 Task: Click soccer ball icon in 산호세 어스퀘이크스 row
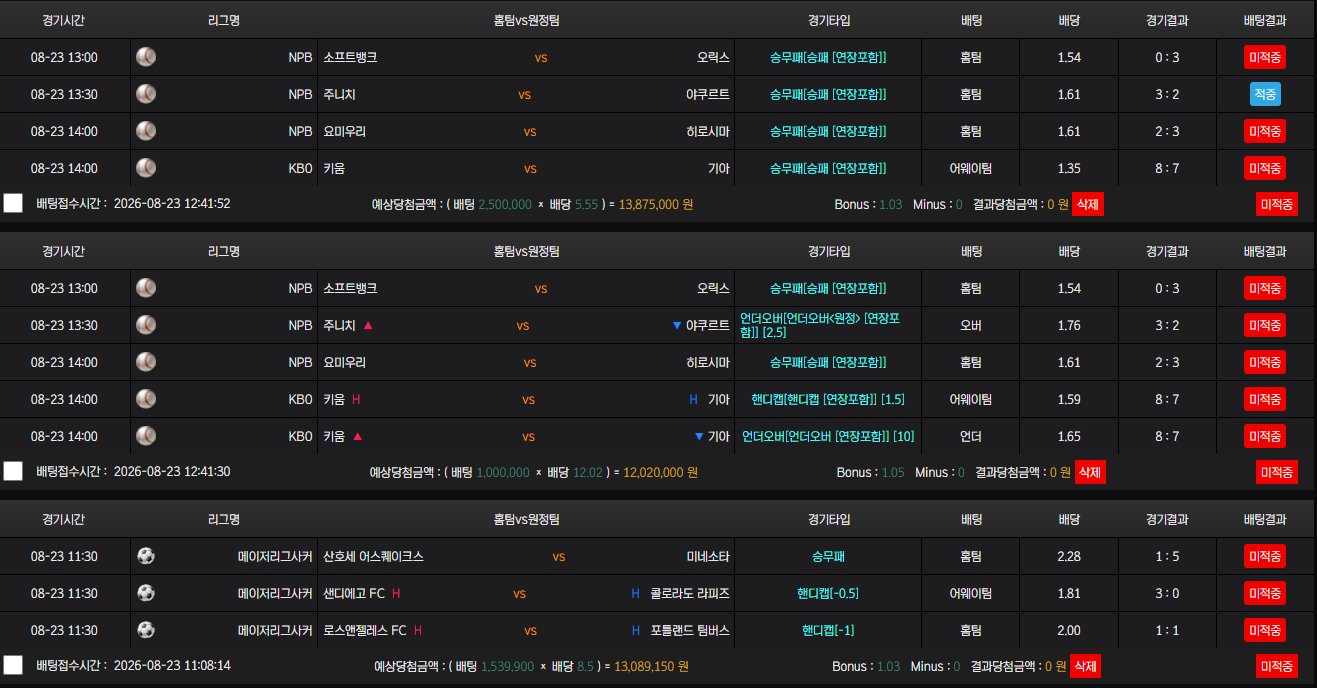[x=146, y=556]
